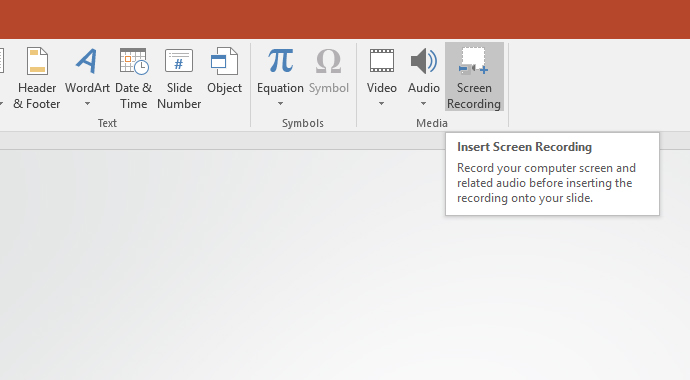Insert an Equation using the pi icon
The width and height of the screenshot is (690, 380).
tap(280, 61)
